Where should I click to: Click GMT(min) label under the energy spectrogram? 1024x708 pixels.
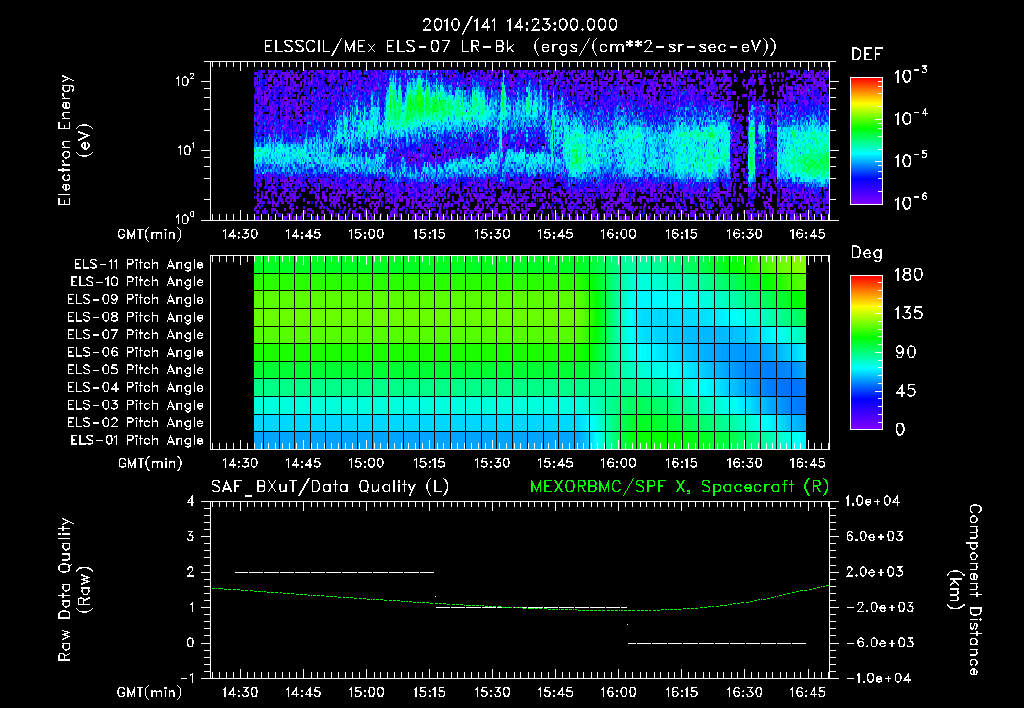tap(150, 234)
